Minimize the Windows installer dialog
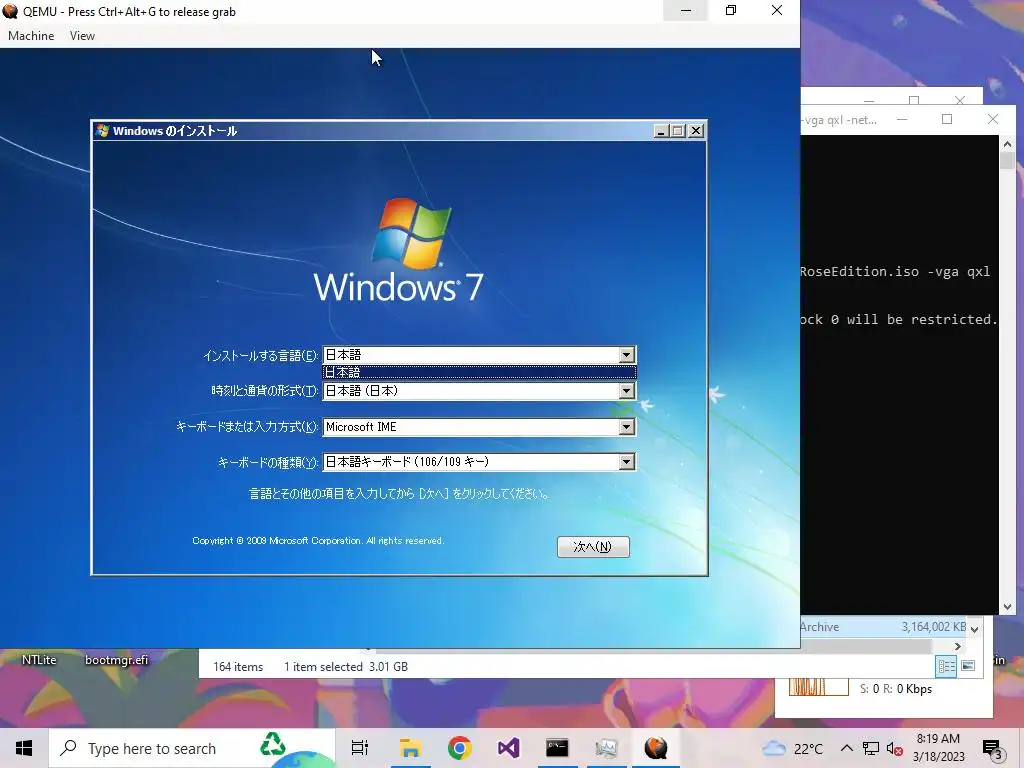The width and height of the screenshot is (1024, 768). [661, 131]
